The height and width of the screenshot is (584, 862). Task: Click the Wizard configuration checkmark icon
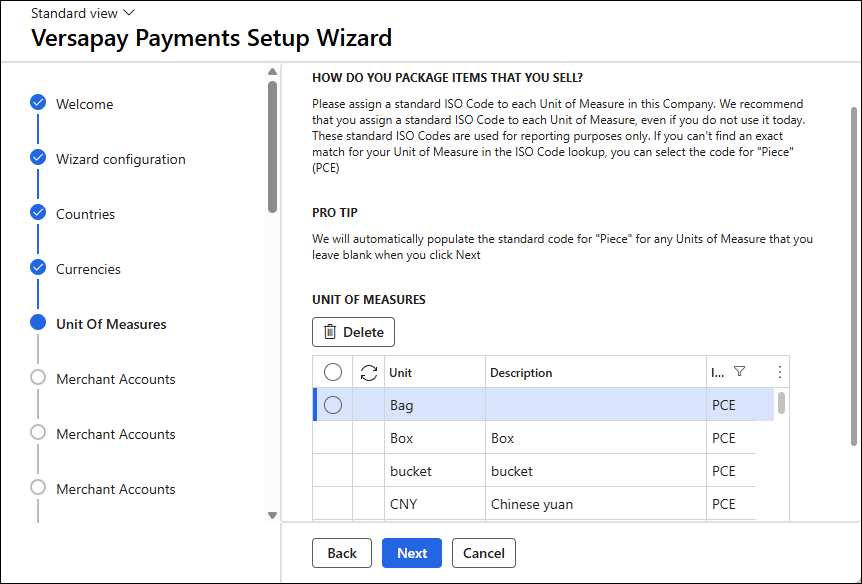click(x=38, y=157)
